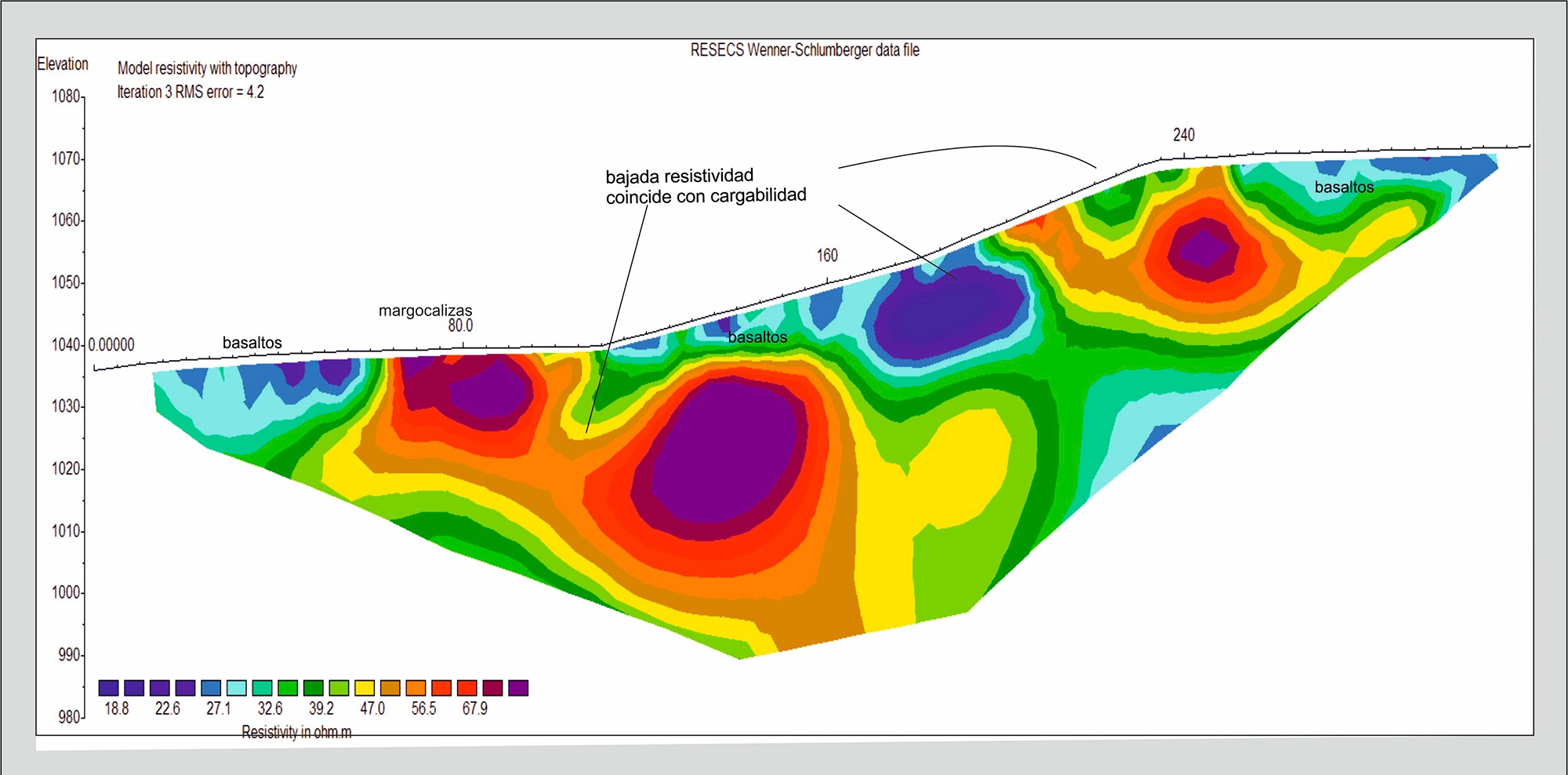Pick the light cyan legend swatch

[x=237, y=688]
